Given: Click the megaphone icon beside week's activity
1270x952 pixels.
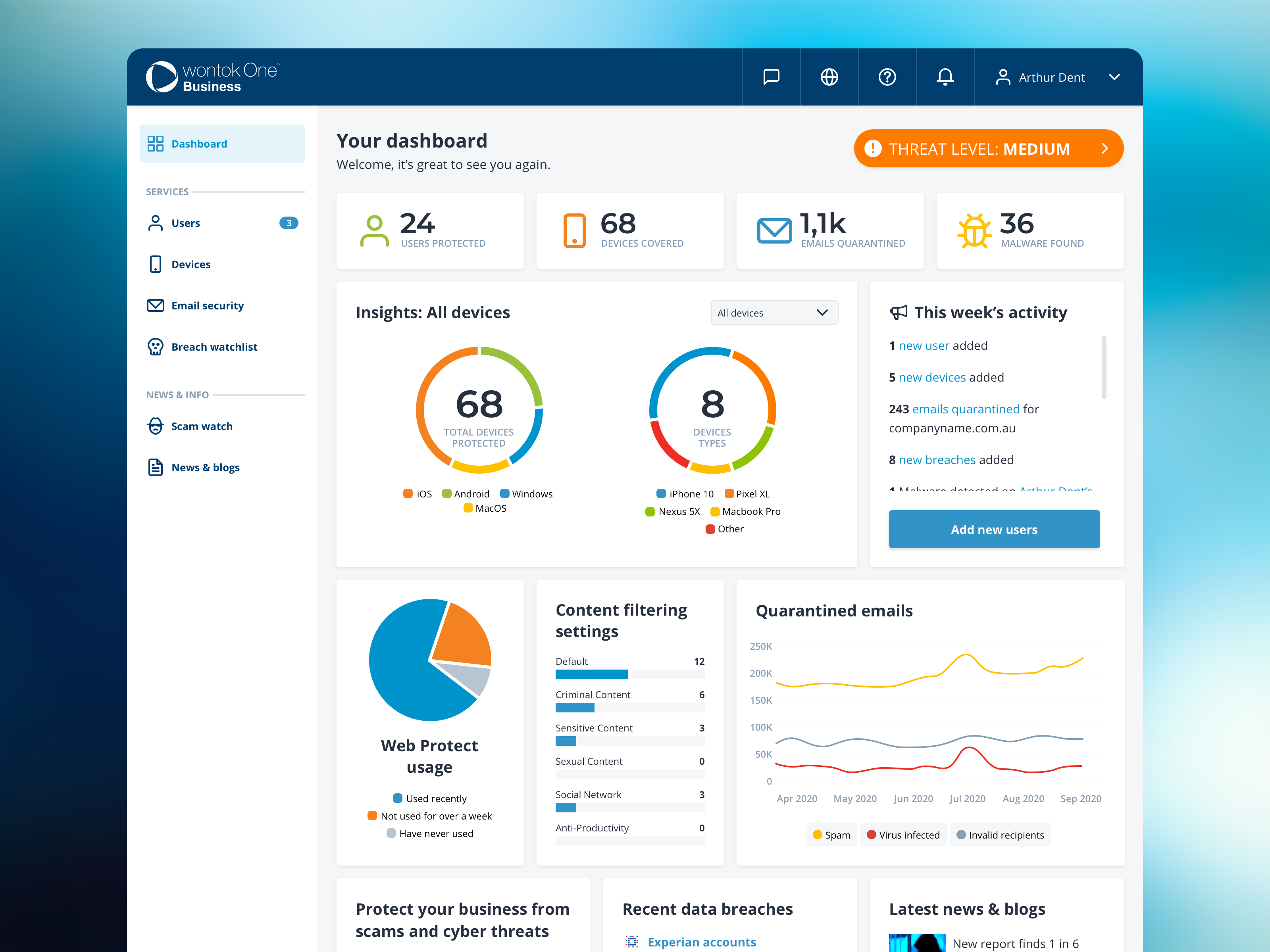Looking at the screenshot, I should point(899,312).
